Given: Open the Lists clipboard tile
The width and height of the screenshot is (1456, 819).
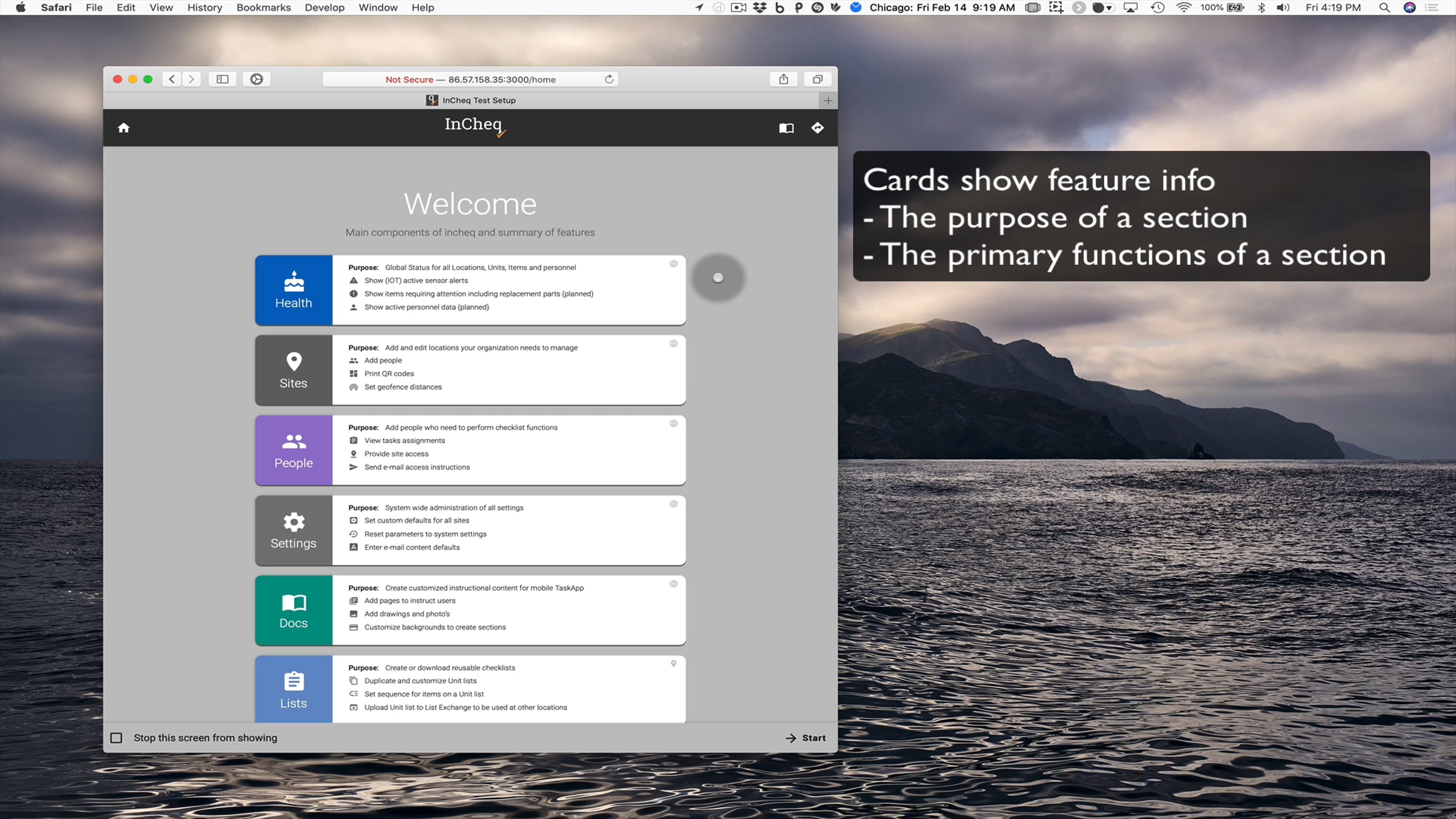Looking at the screenshot, I should (294, 689).
